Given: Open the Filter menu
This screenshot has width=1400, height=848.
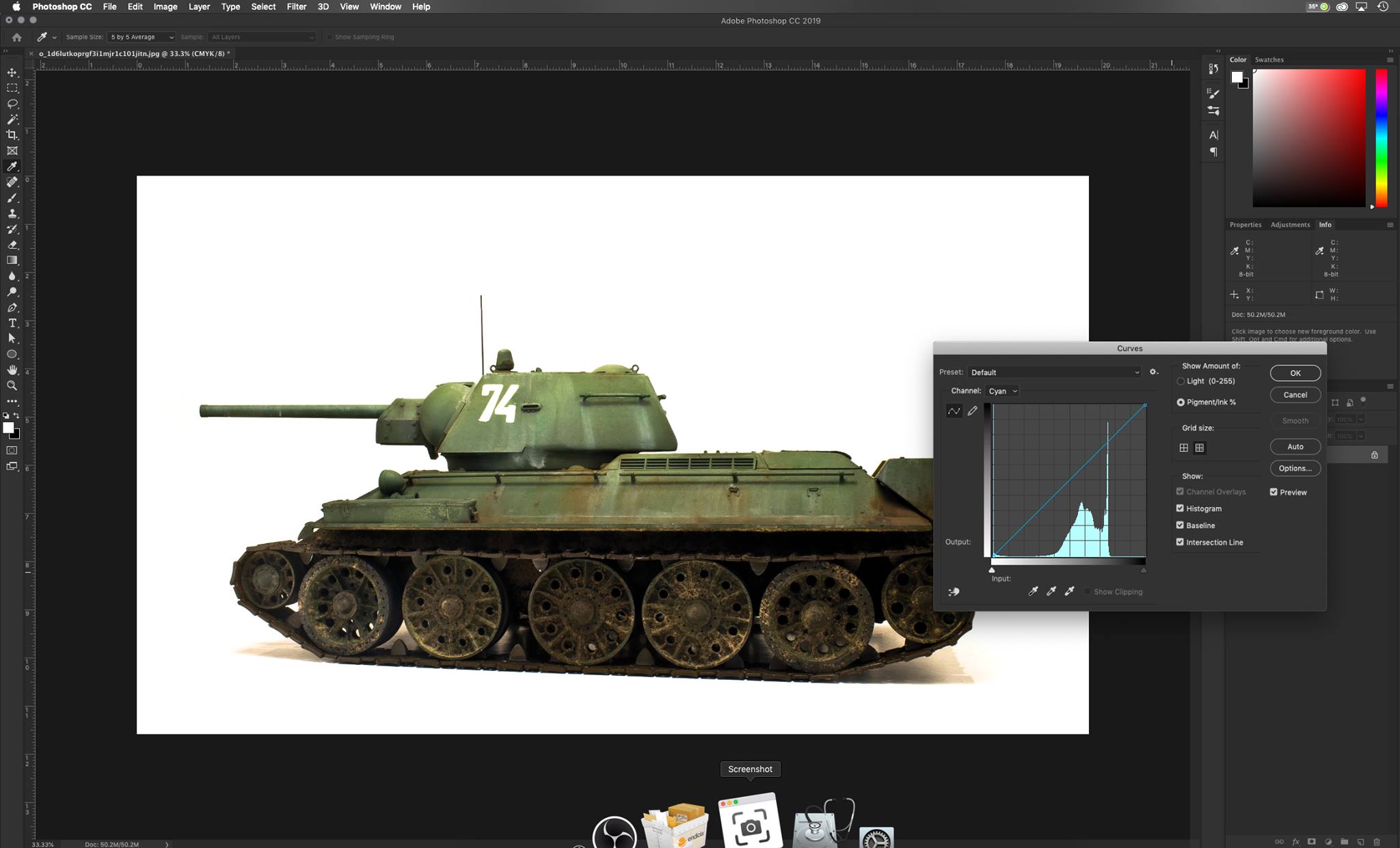Looking at the screenshot, I should click(296, 7).
